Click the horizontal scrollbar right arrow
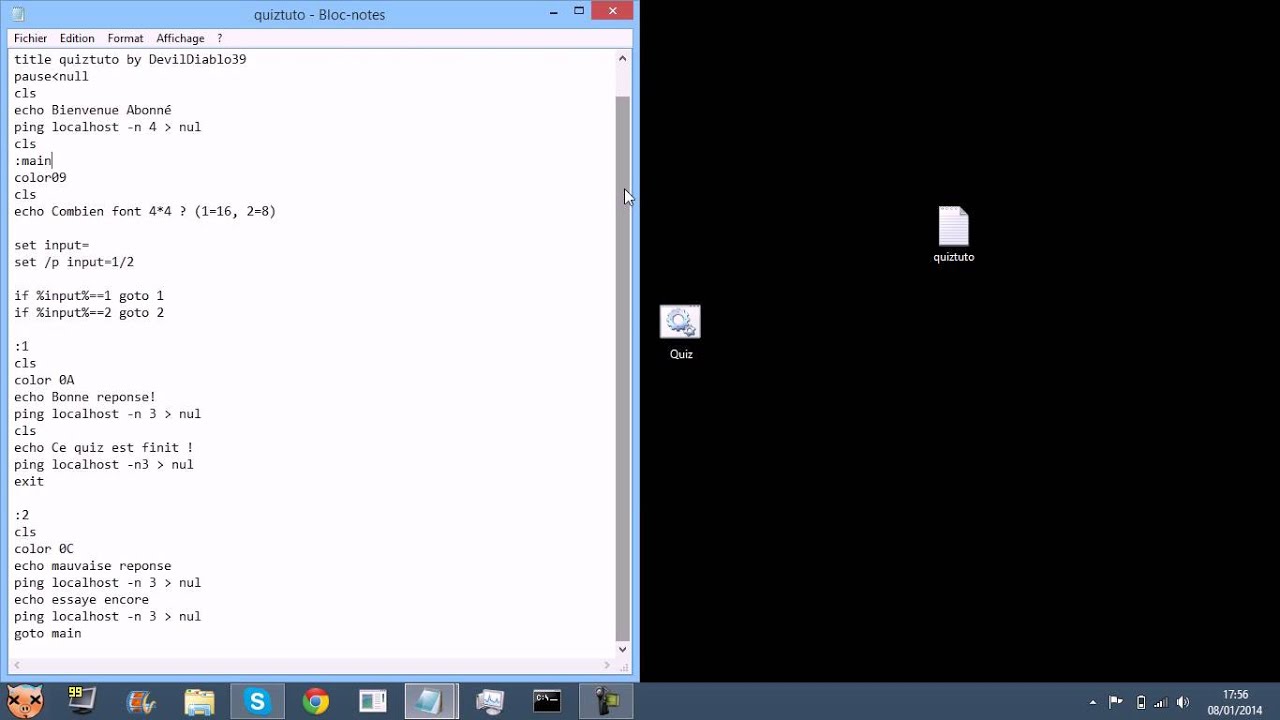 (607, 665)
